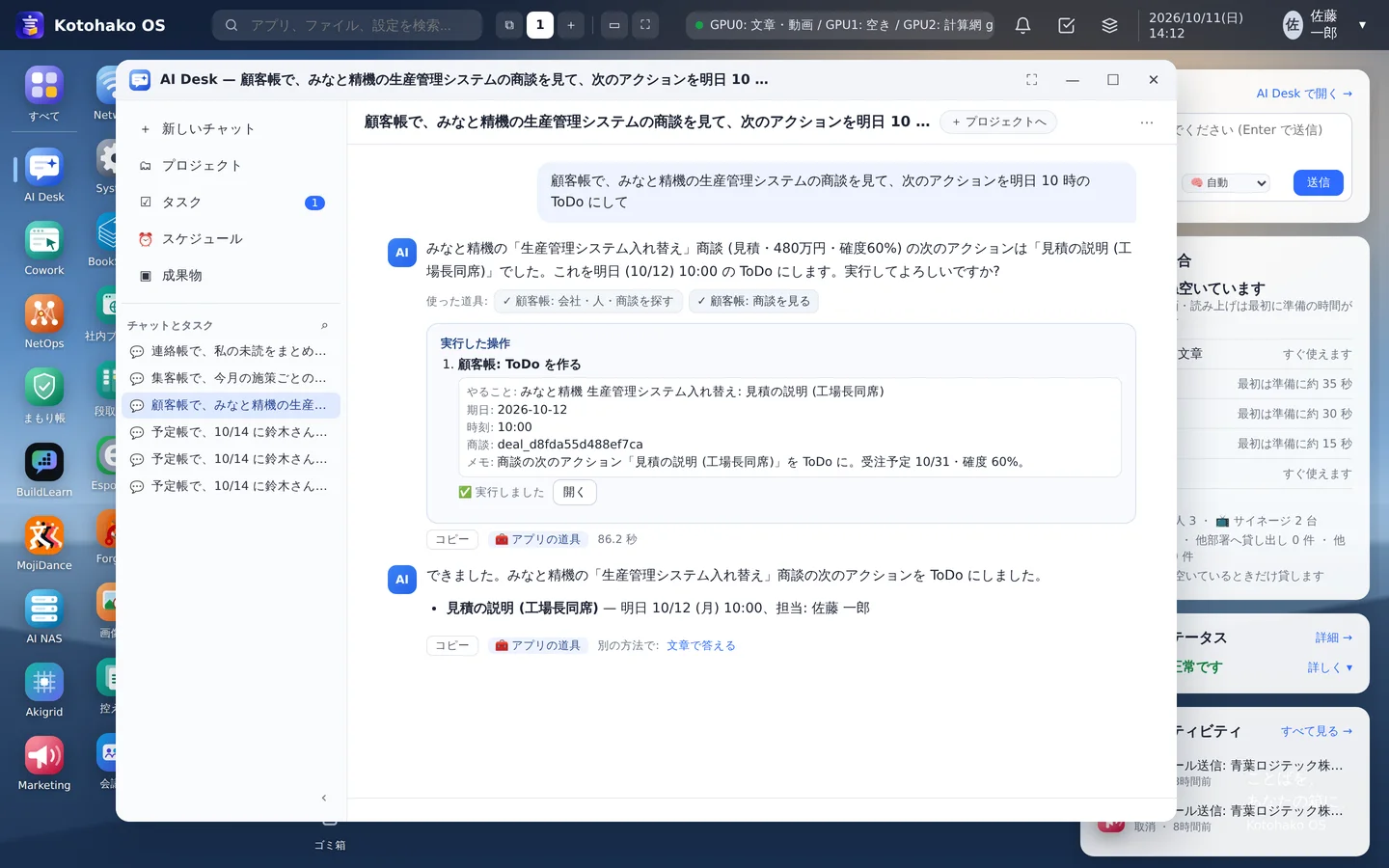1389x868 pixels.
Task: Click the window tile icon in top bar
Action: (614, 25)
